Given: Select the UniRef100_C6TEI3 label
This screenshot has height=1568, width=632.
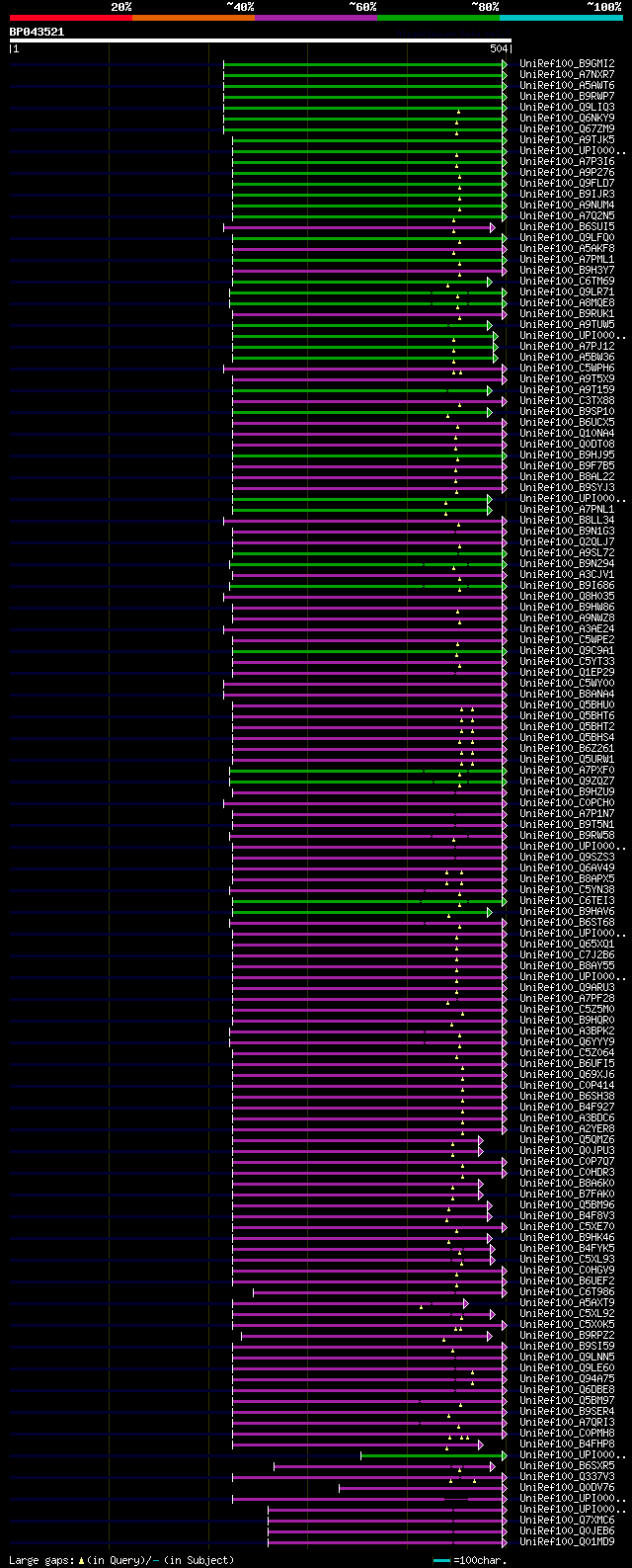Looking at the screenshot, I should 567,900.
